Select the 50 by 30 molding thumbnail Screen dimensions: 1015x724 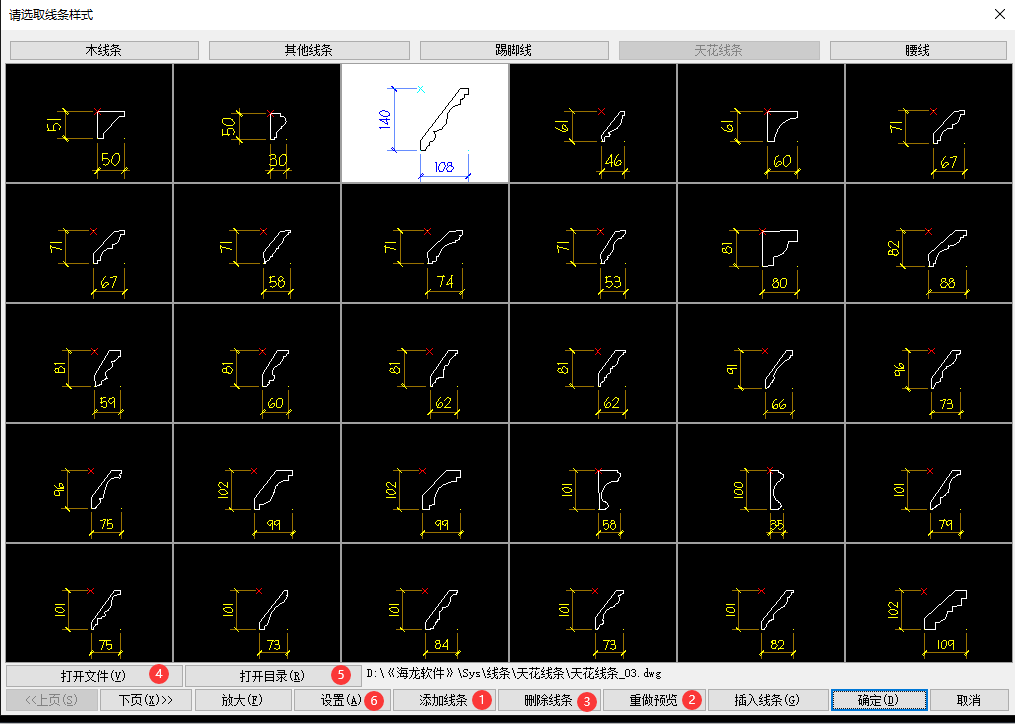257,123
